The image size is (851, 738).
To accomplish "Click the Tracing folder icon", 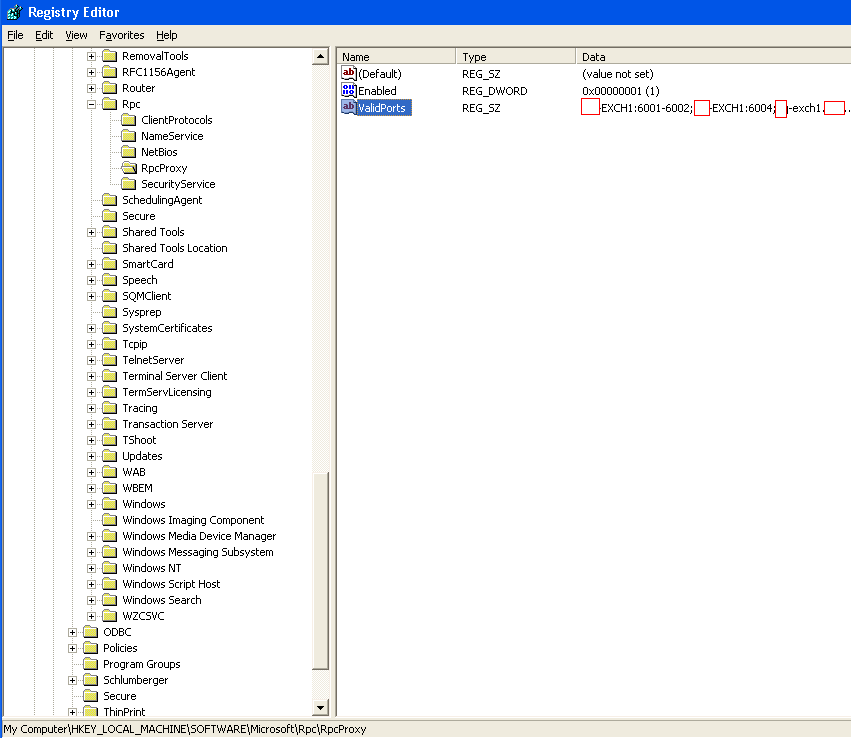I will pos(110,408).
